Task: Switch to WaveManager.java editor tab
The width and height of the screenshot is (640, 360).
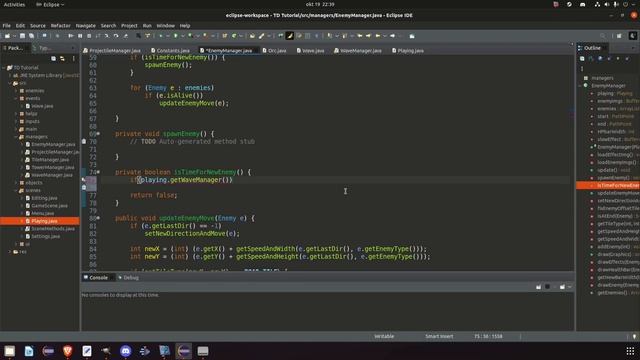Action: click(x=358, y=51)
